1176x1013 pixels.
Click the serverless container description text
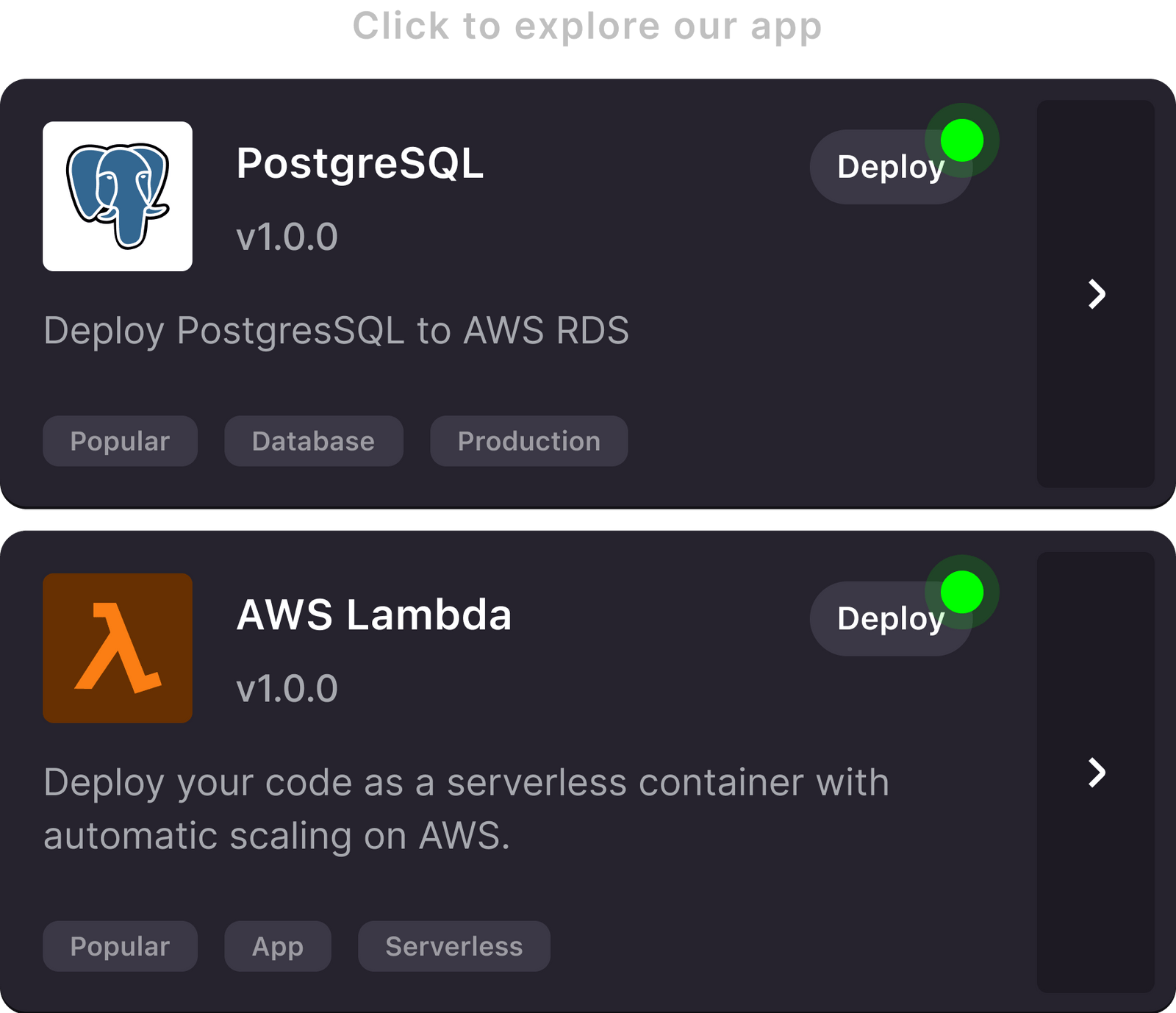click(x=466, y=809)
